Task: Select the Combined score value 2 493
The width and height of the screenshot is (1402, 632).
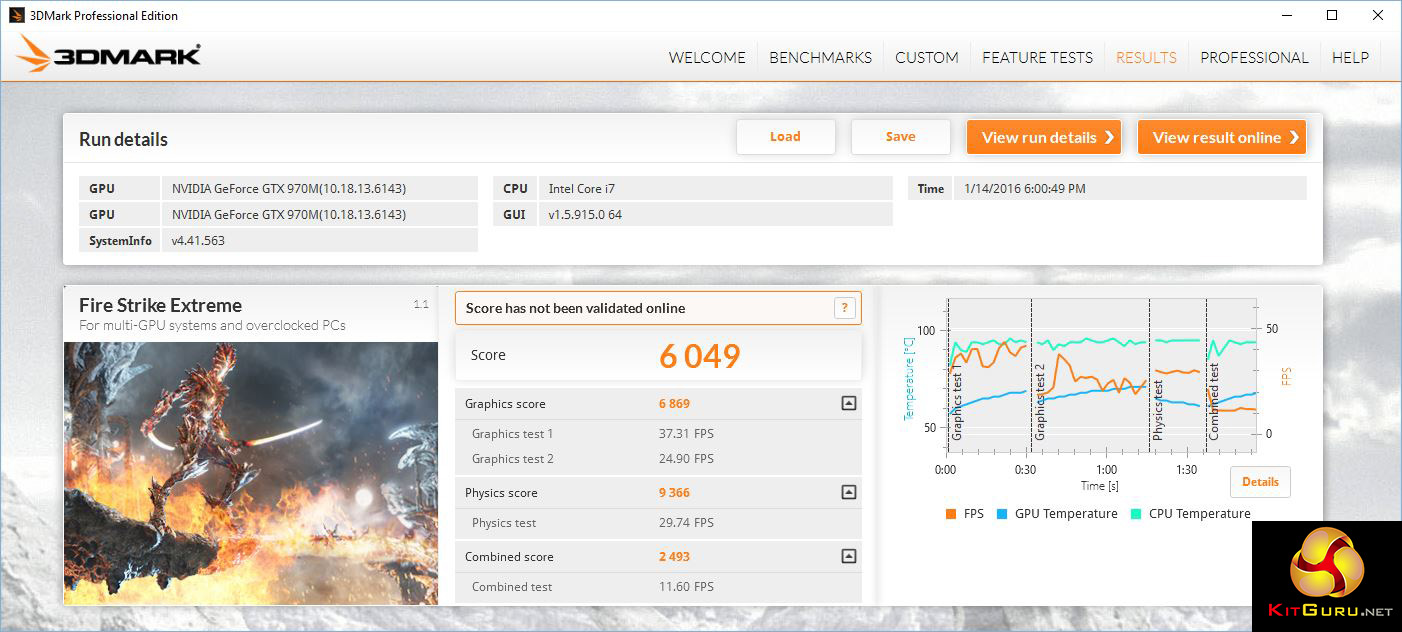Action: coord(674,557)
